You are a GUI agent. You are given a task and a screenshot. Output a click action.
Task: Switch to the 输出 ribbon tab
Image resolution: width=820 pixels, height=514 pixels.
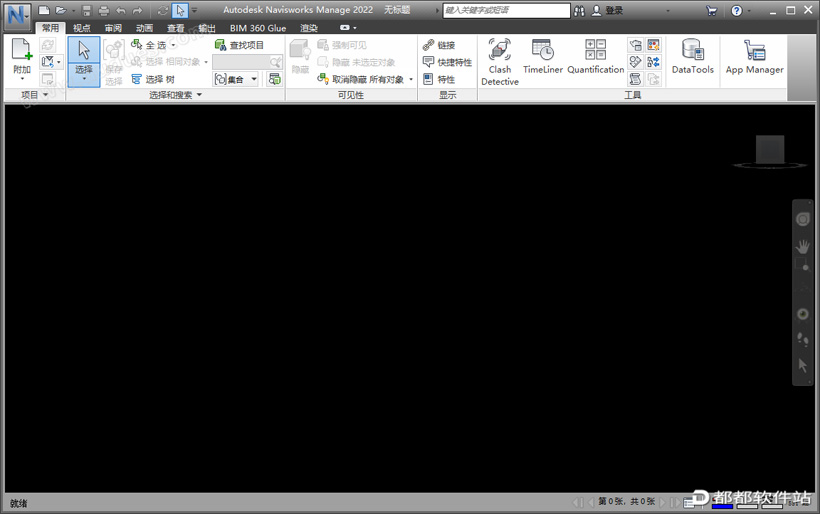click(207, 28)
